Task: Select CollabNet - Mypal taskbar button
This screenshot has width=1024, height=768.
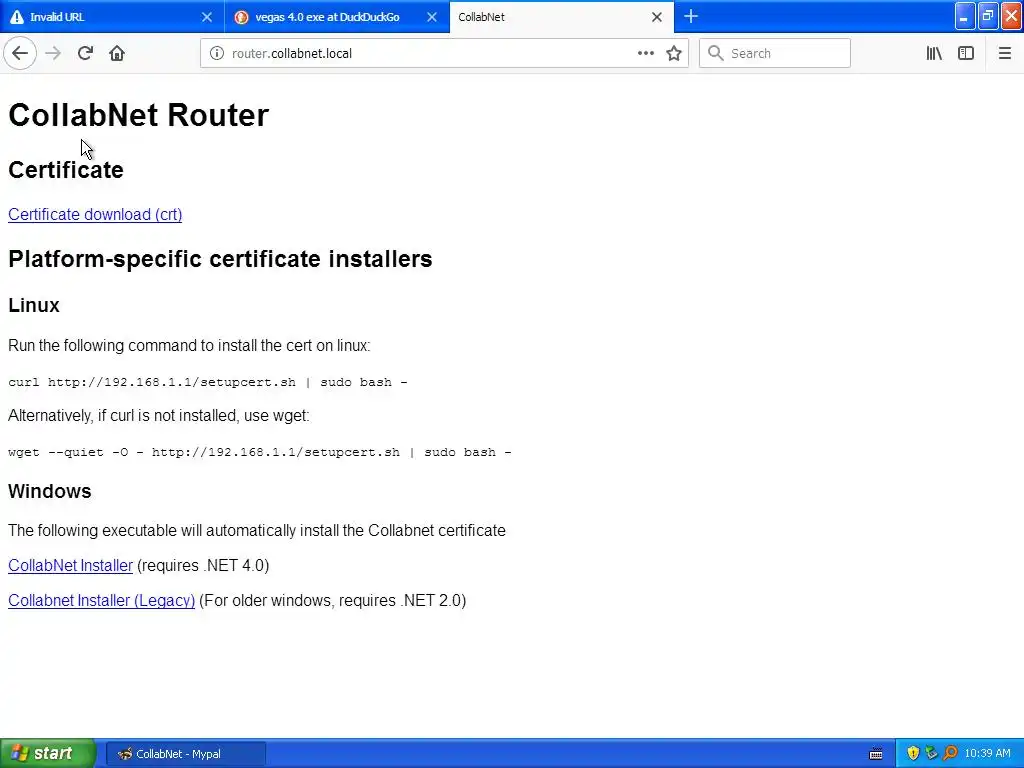Action: (x=185, y=754)
